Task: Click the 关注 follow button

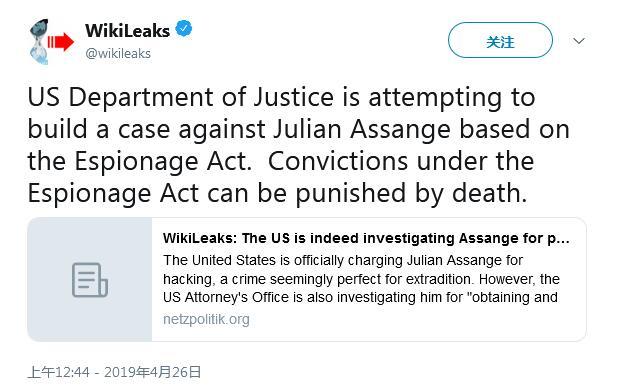Action: tap(500, 40)
